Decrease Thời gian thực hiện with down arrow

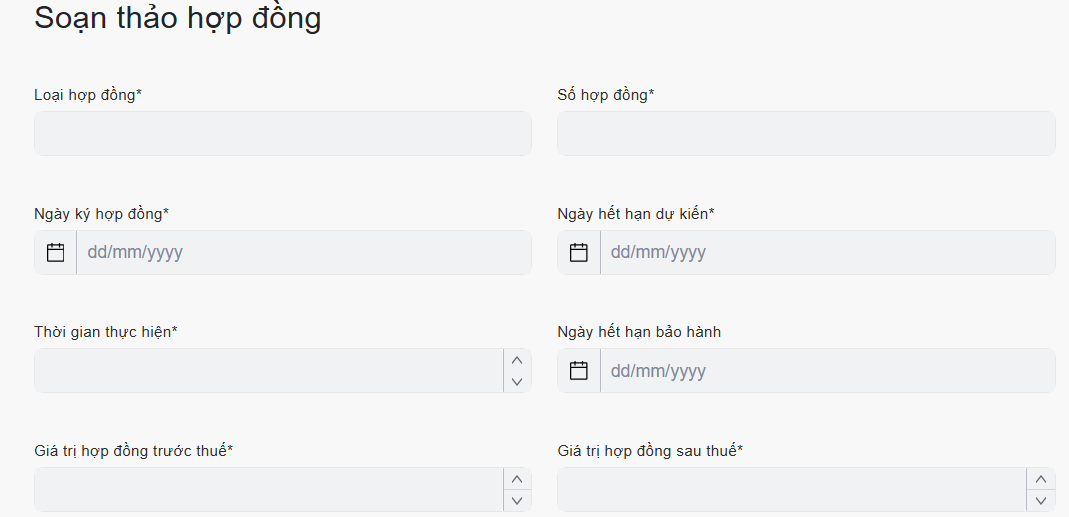click(x=517, y=381)
